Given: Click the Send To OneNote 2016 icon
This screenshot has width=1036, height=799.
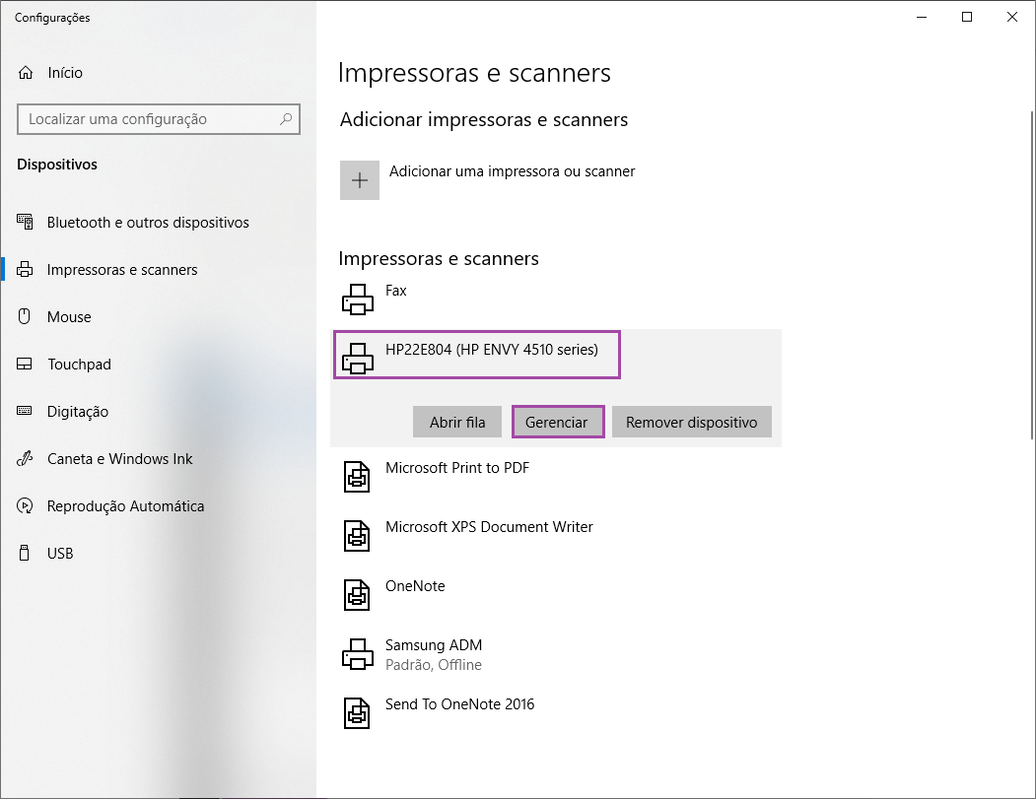Looking at the screenshot, I should click(x=357, y=713).
